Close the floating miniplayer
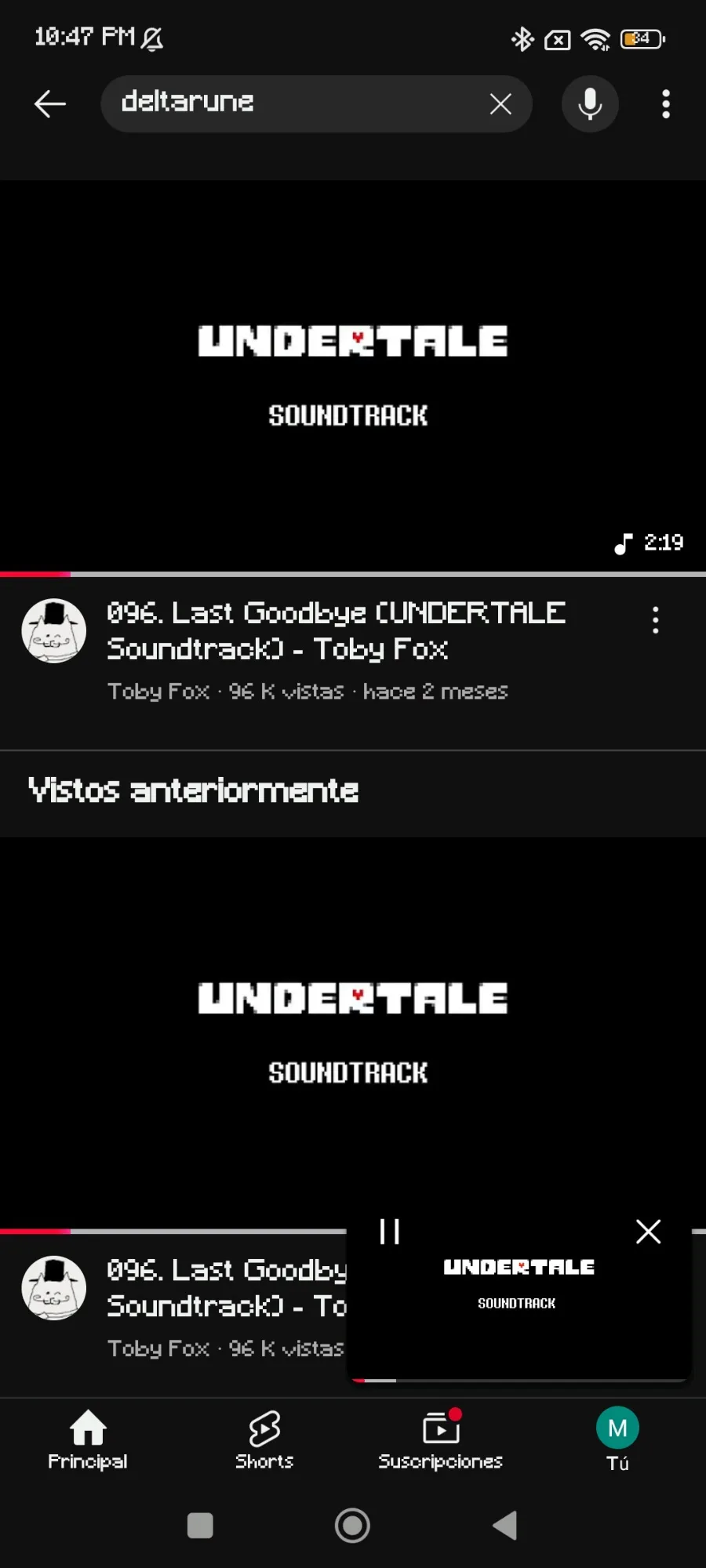706x1568 pixels. click(648, 1231)
